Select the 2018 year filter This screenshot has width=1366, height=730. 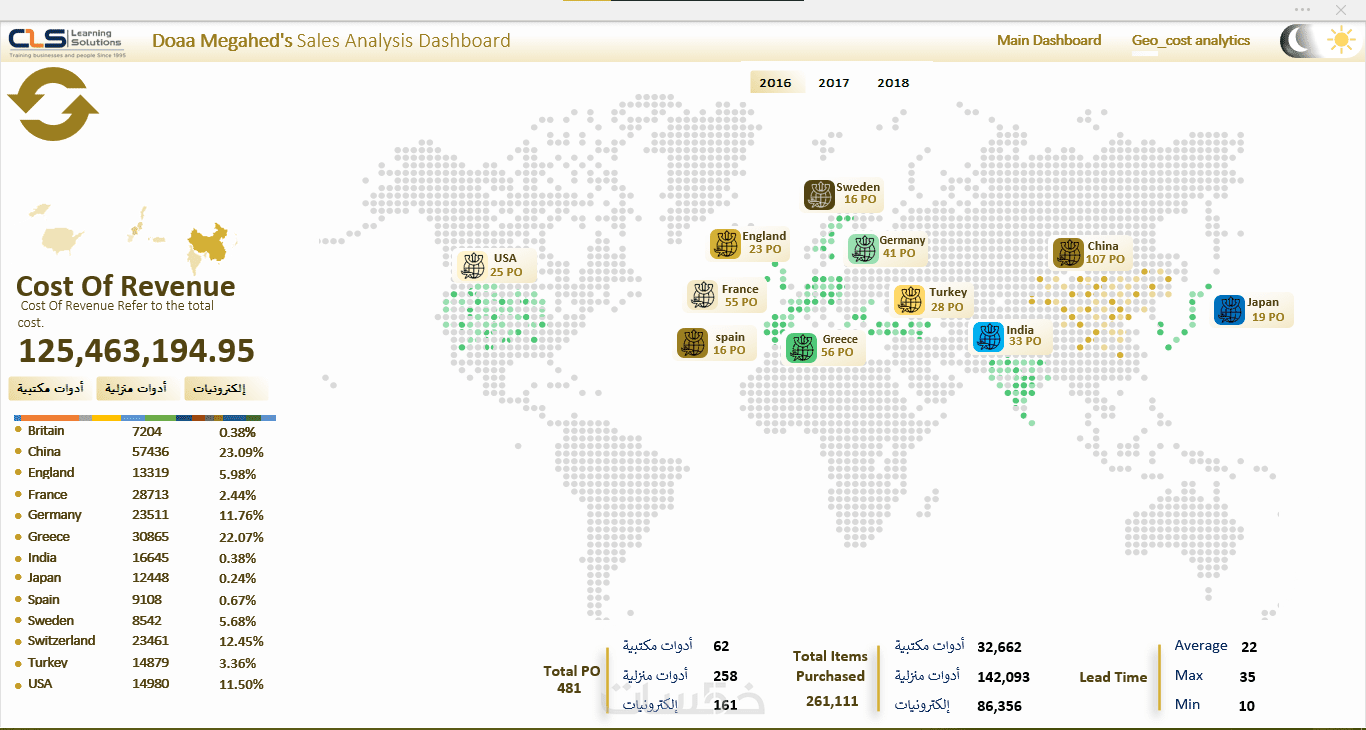[893, 82]
